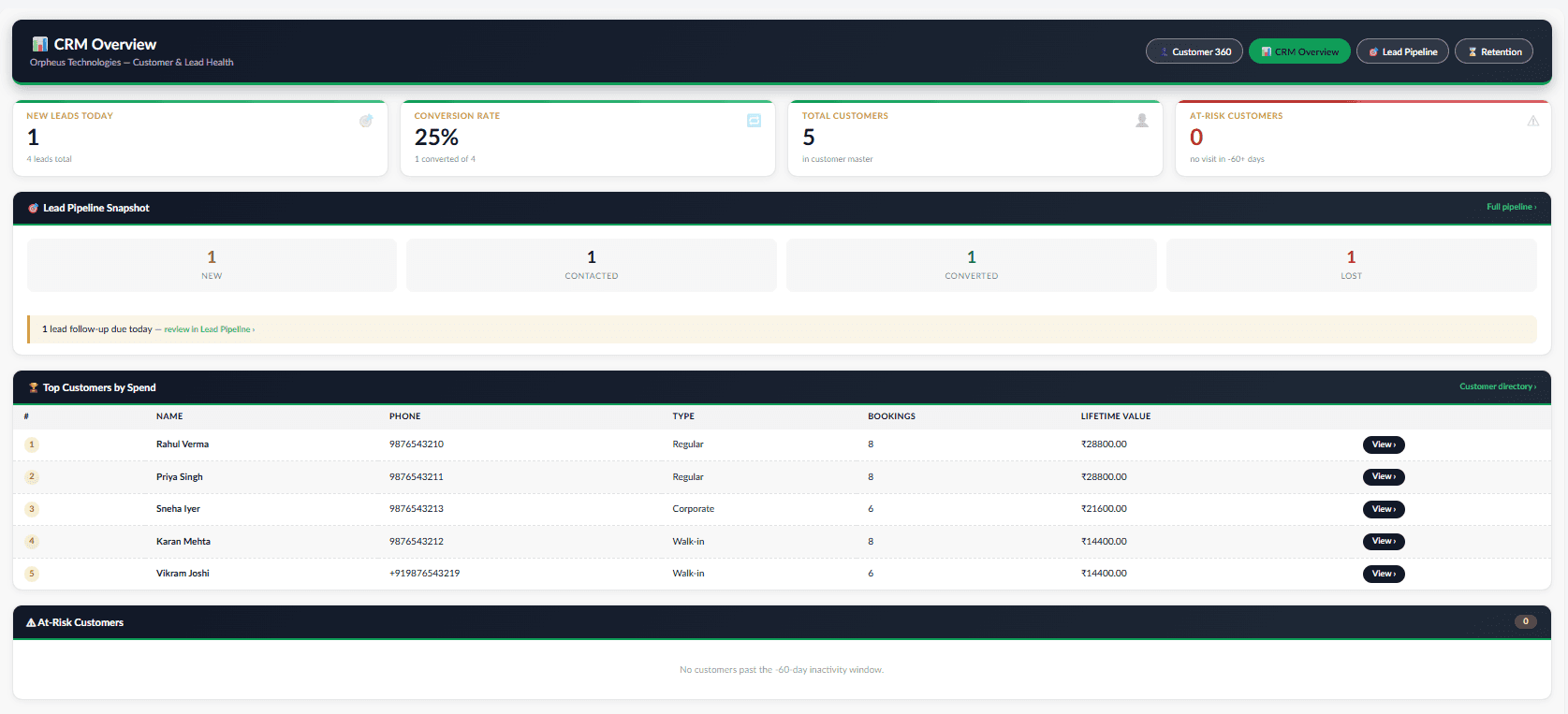Click the name Sneha Iyer

pos(178,509)
